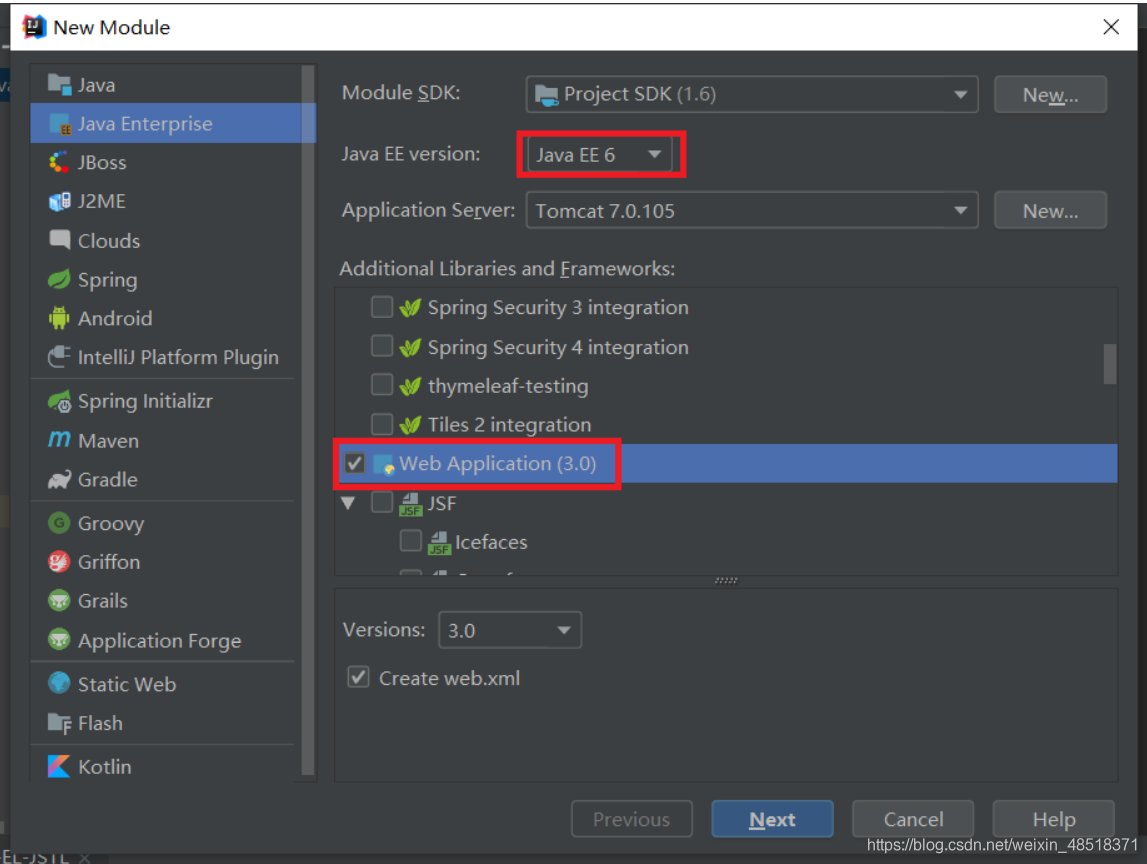Check the JSF framework checkbox

pos(382,502)
